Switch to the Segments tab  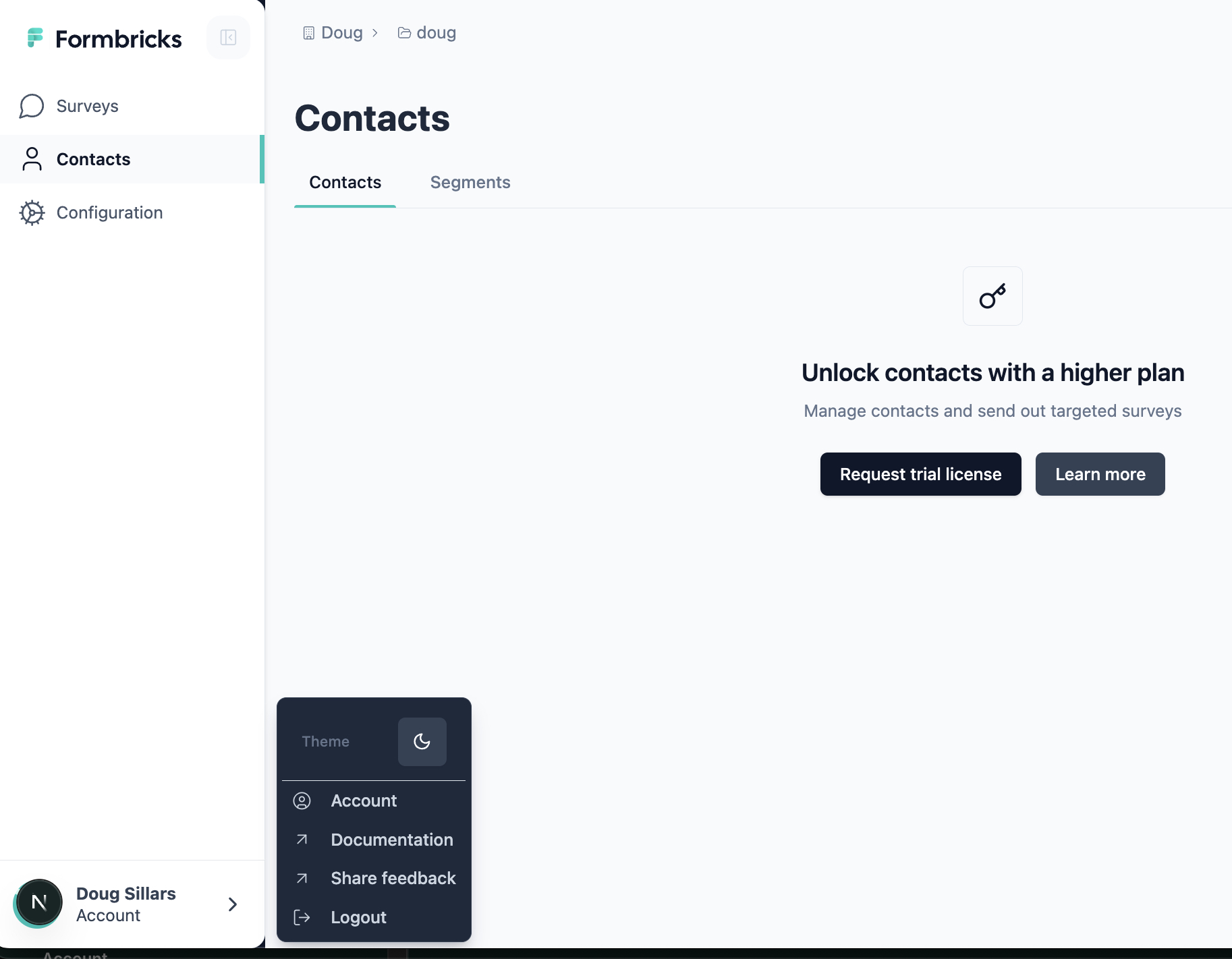pyautogui.click(x=470, y=183)
